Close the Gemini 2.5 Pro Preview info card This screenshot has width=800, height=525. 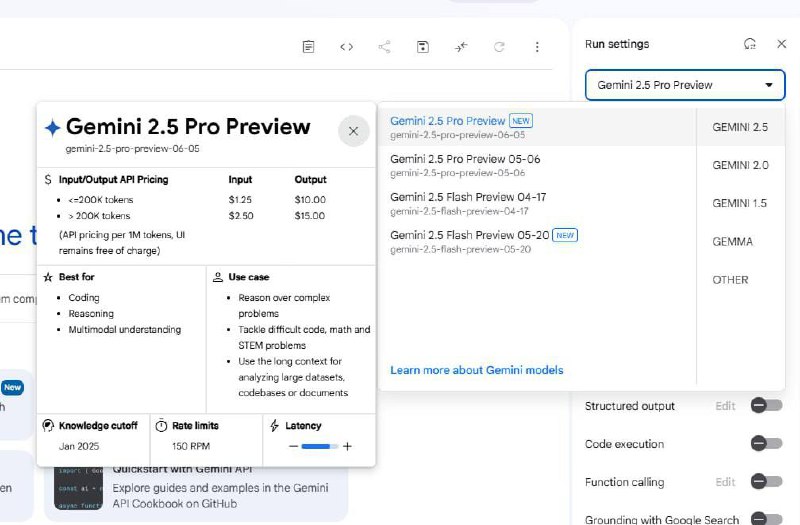click(353, 131)
